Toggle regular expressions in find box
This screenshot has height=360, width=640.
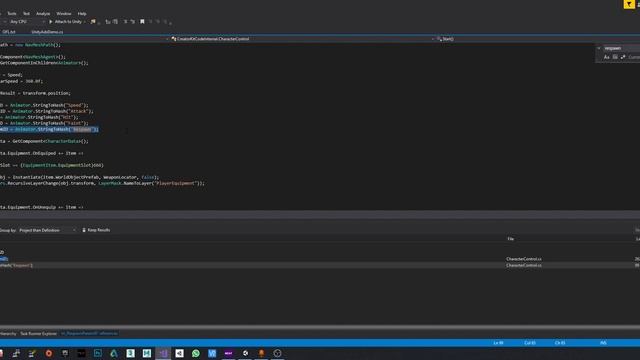(x=623, y=57)
